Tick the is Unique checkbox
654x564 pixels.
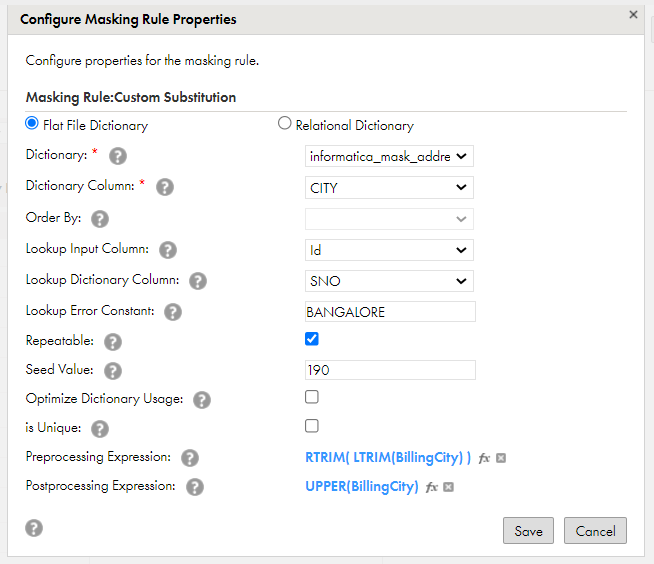point(312,426)
